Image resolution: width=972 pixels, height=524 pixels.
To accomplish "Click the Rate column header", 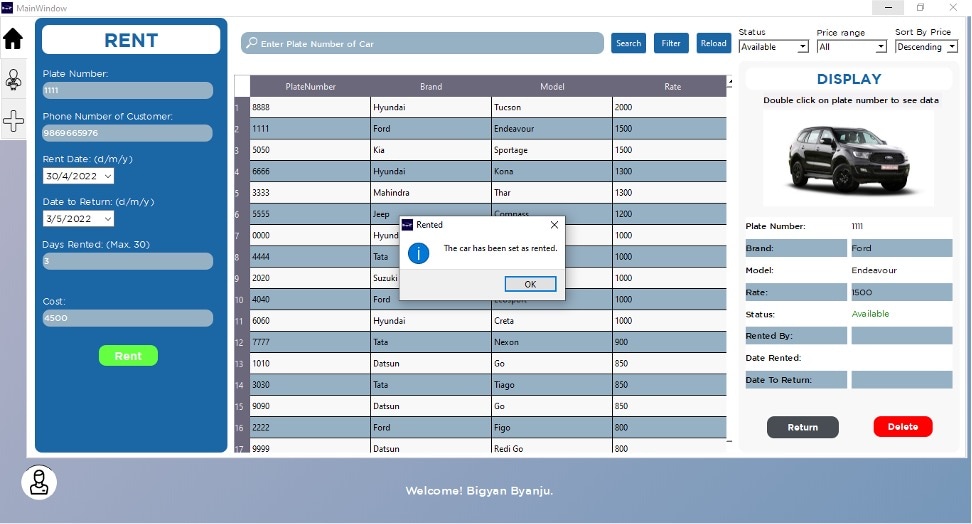I will point(672,87).
